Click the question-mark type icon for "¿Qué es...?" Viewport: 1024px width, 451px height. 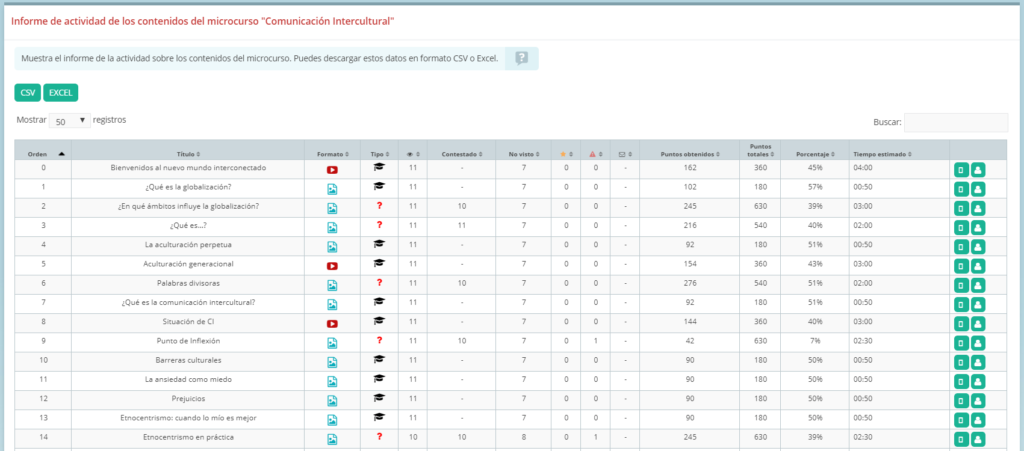pyautogui.click(x=379, y=225)
